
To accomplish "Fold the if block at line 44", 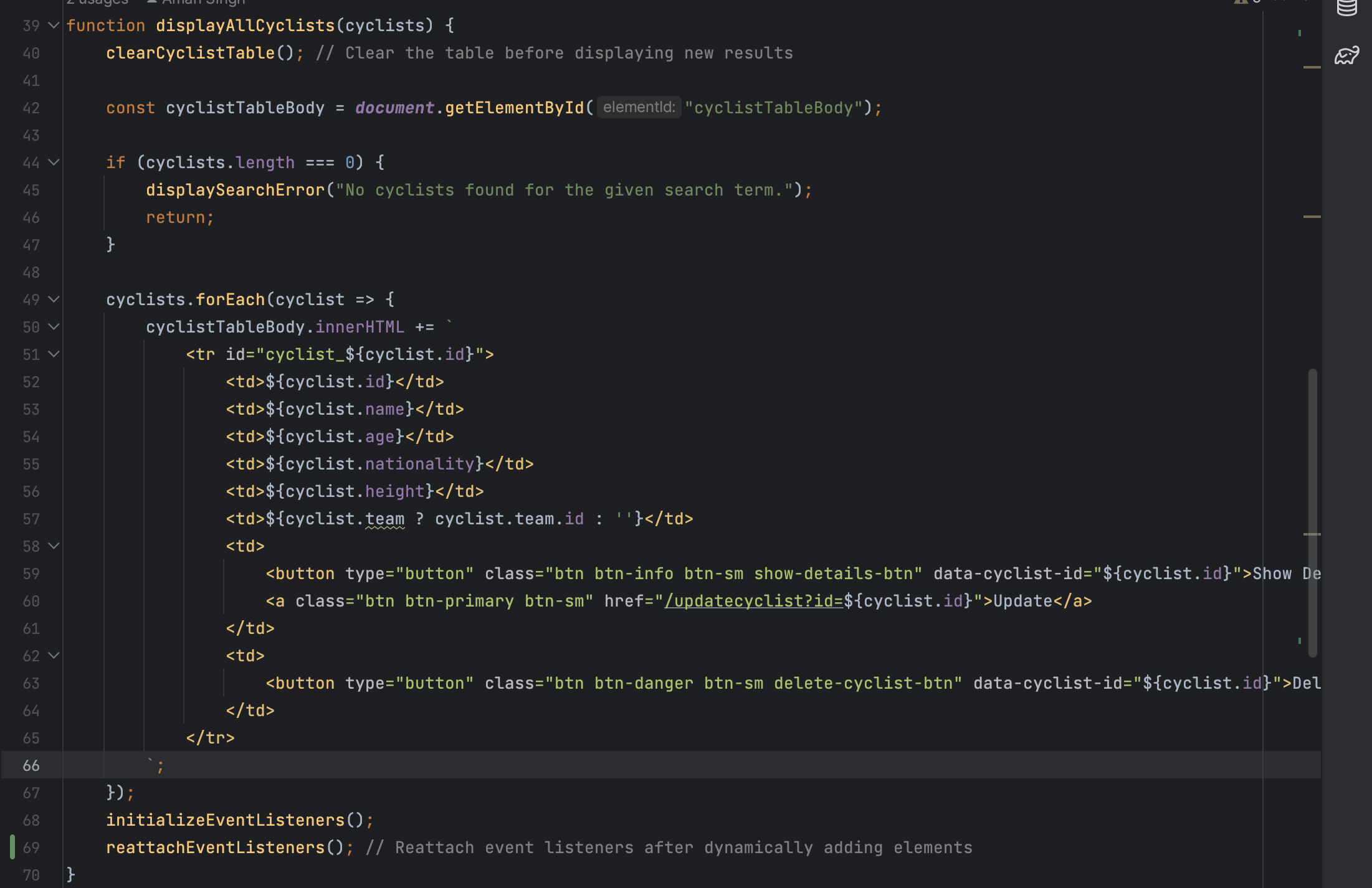I will 54,163.
